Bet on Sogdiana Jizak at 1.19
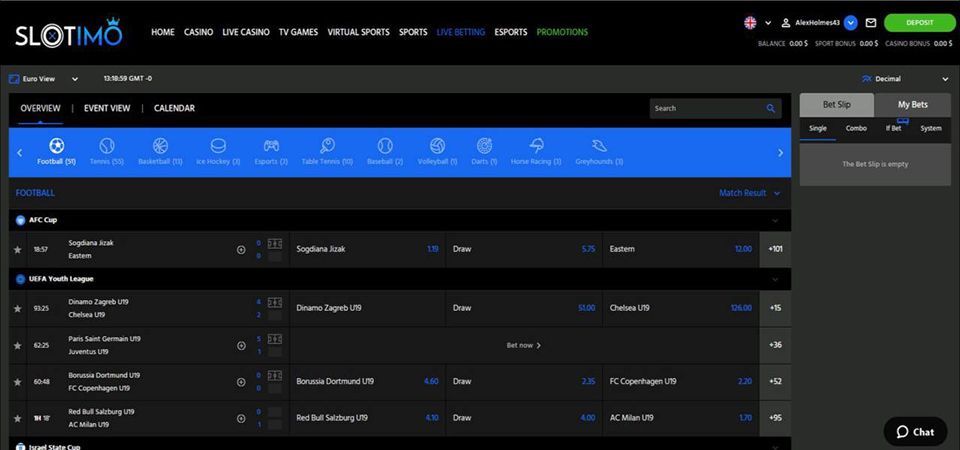The height and width of the screenshot is (450, 960). point(367,249)
